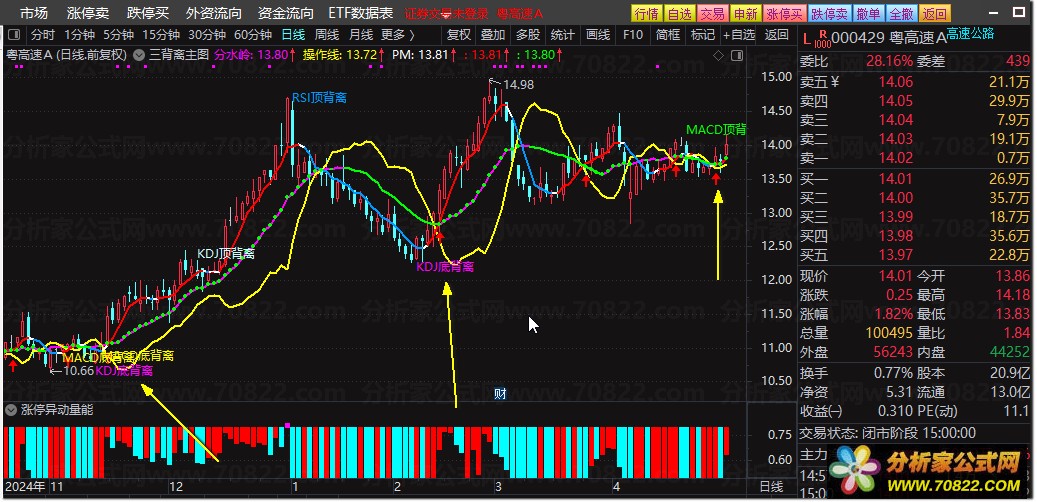Switch to 1分钟 period

79,35
